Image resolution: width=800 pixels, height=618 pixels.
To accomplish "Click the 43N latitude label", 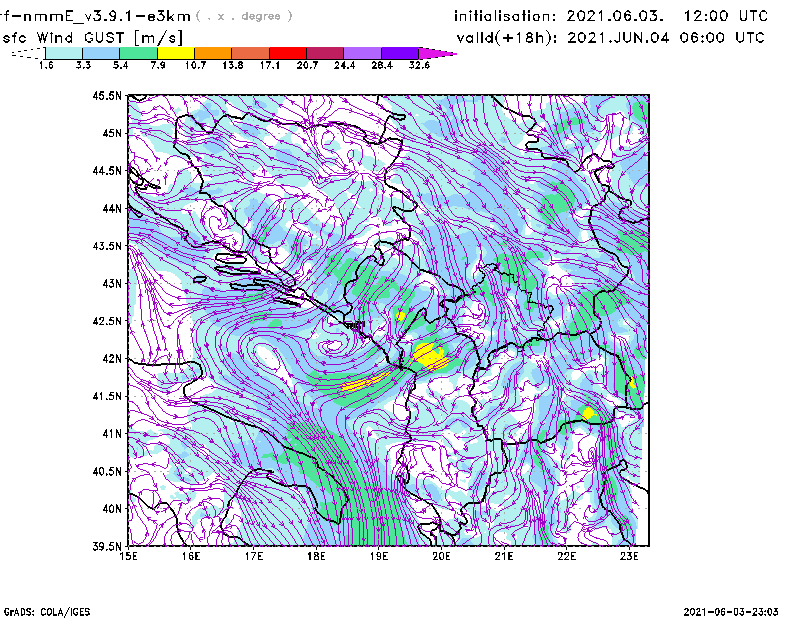I will pos(112,283).
